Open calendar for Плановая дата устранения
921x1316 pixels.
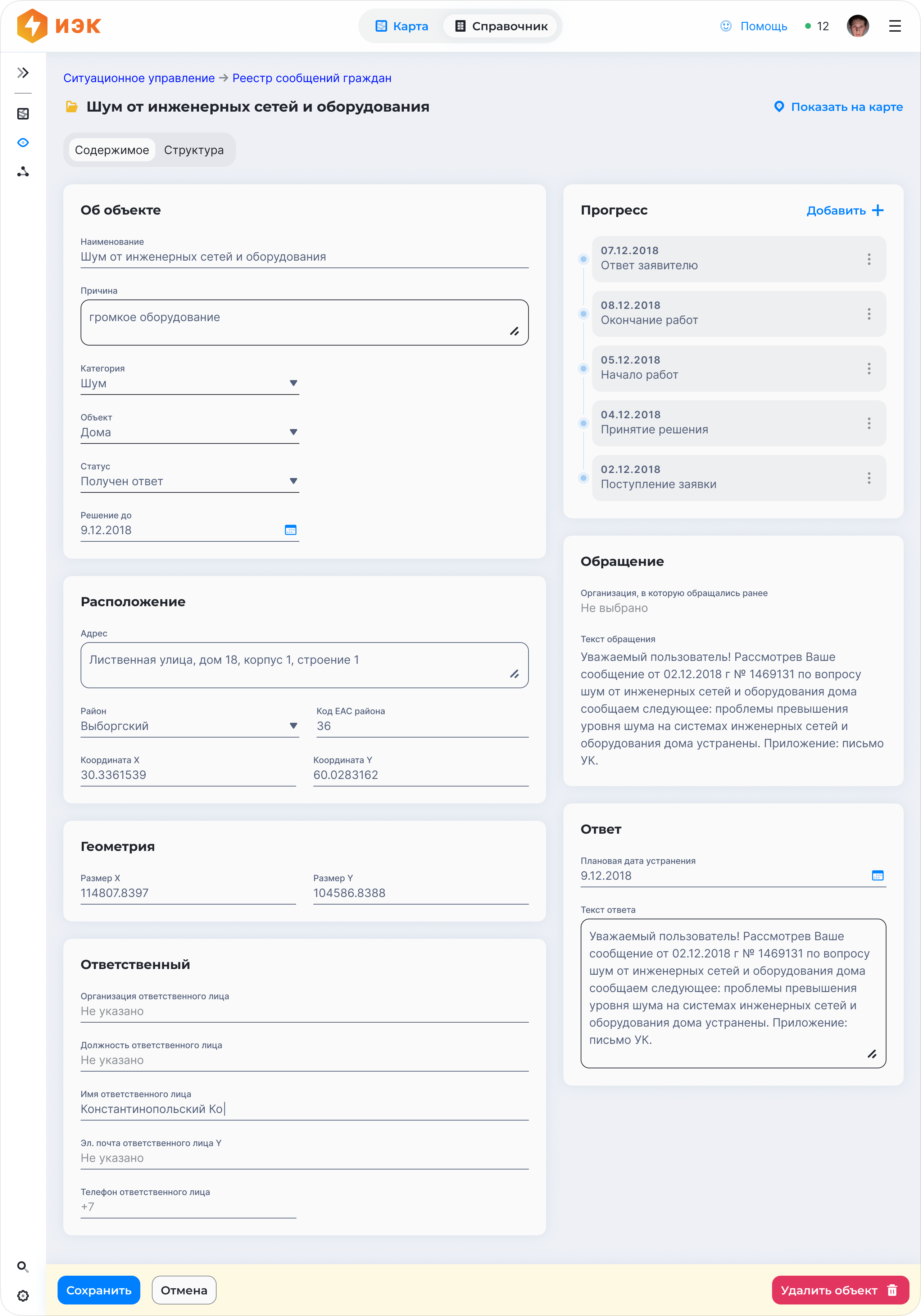877,875
